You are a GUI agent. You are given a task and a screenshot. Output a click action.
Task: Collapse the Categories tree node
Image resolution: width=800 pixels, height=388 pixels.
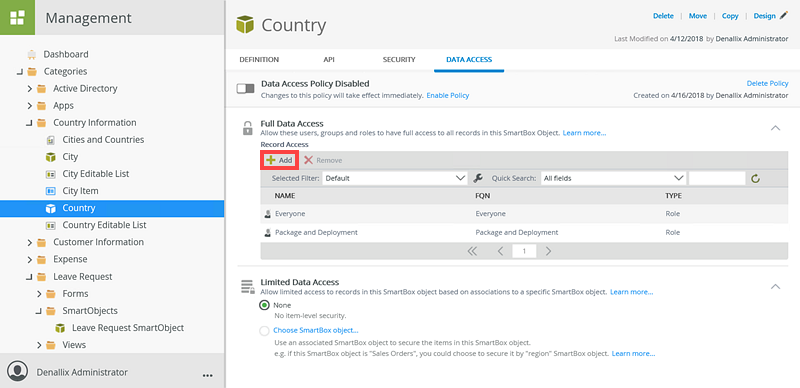point(19,71)
